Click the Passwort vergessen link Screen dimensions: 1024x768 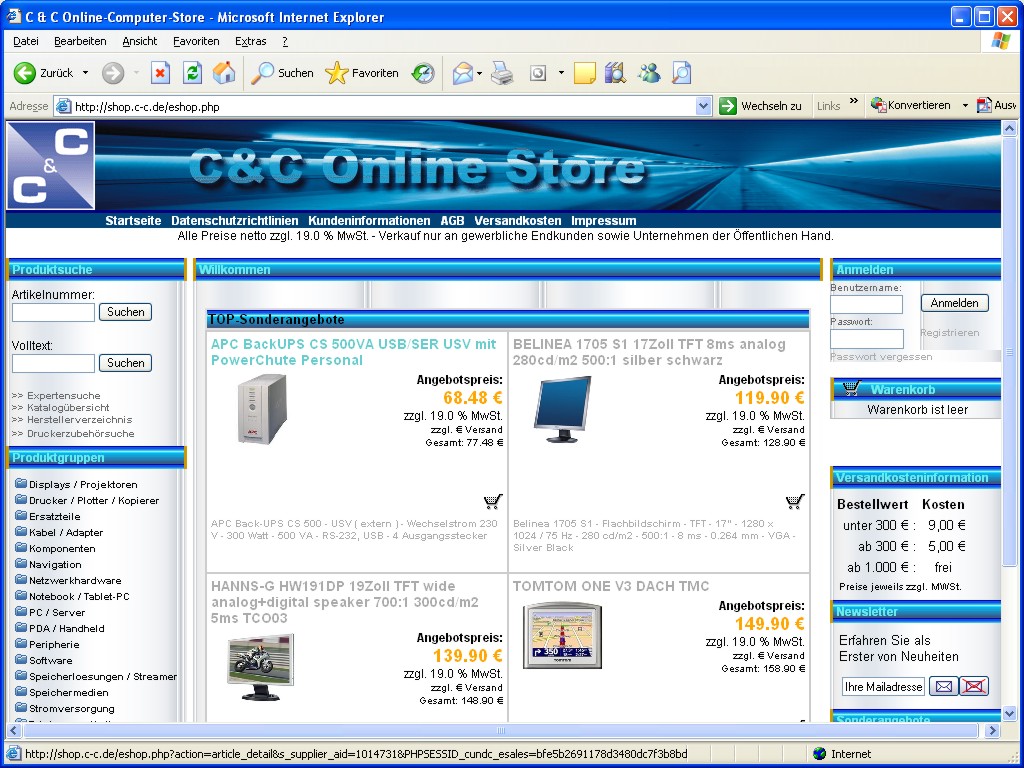881,357
